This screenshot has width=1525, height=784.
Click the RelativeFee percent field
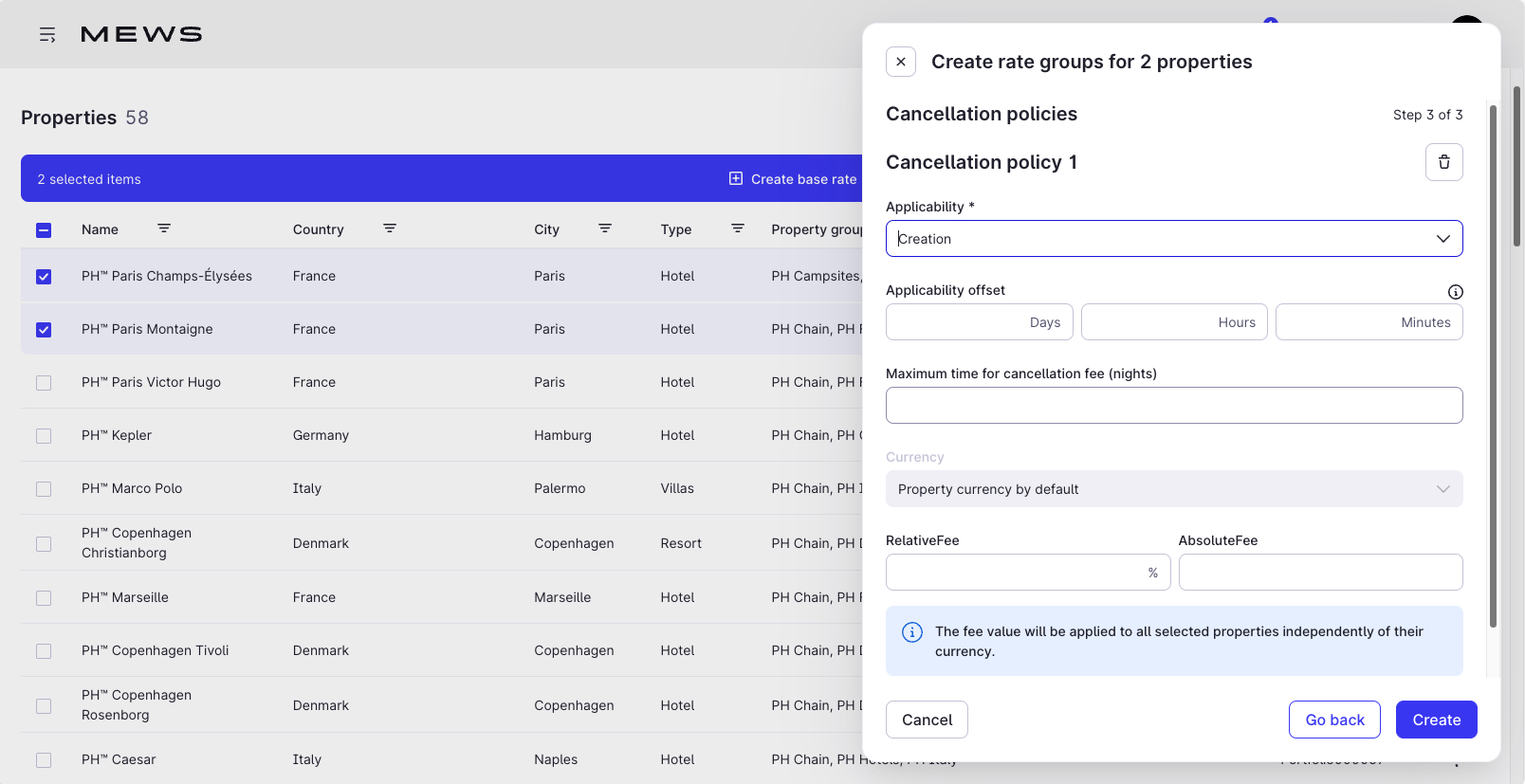(1028, 573)
